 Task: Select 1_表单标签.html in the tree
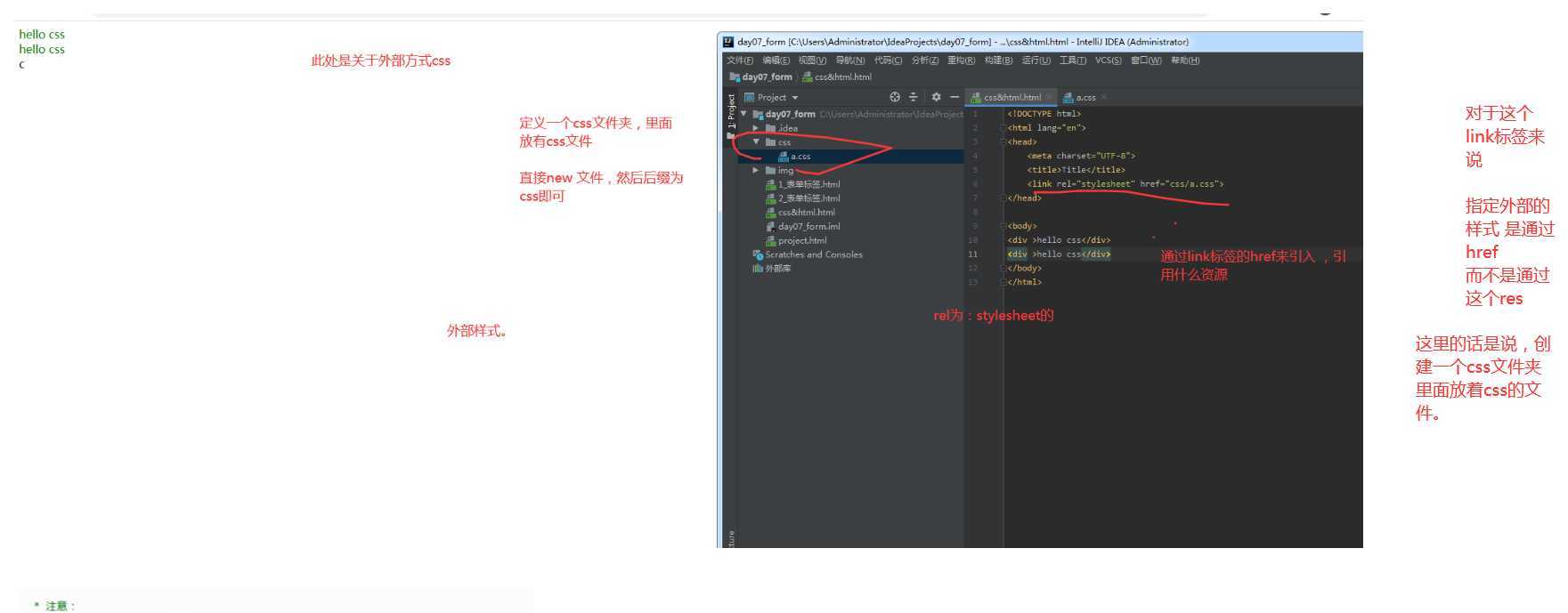pyautogui.click(x=808, y=184)
